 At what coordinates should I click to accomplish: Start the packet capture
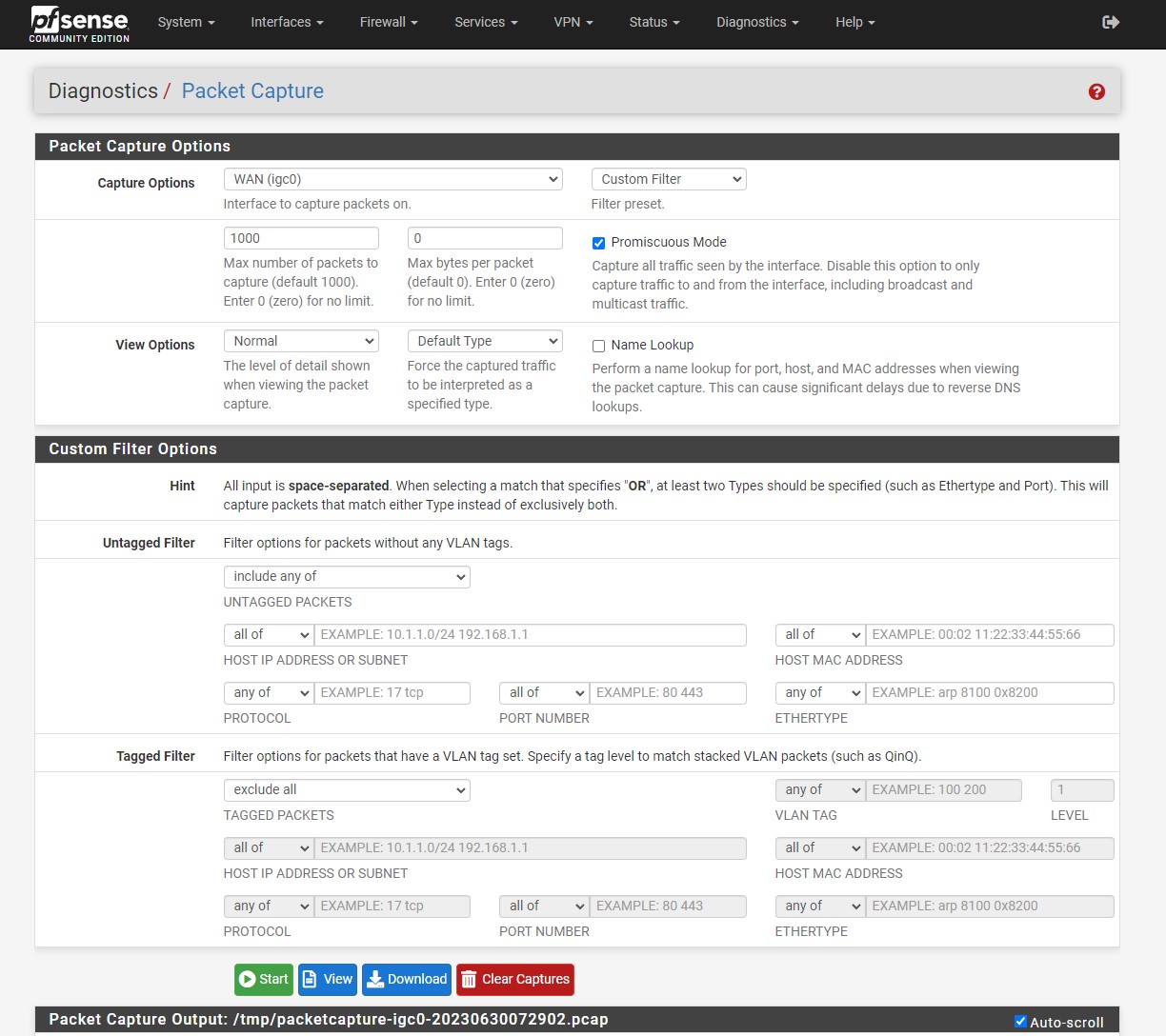point(264,979)
